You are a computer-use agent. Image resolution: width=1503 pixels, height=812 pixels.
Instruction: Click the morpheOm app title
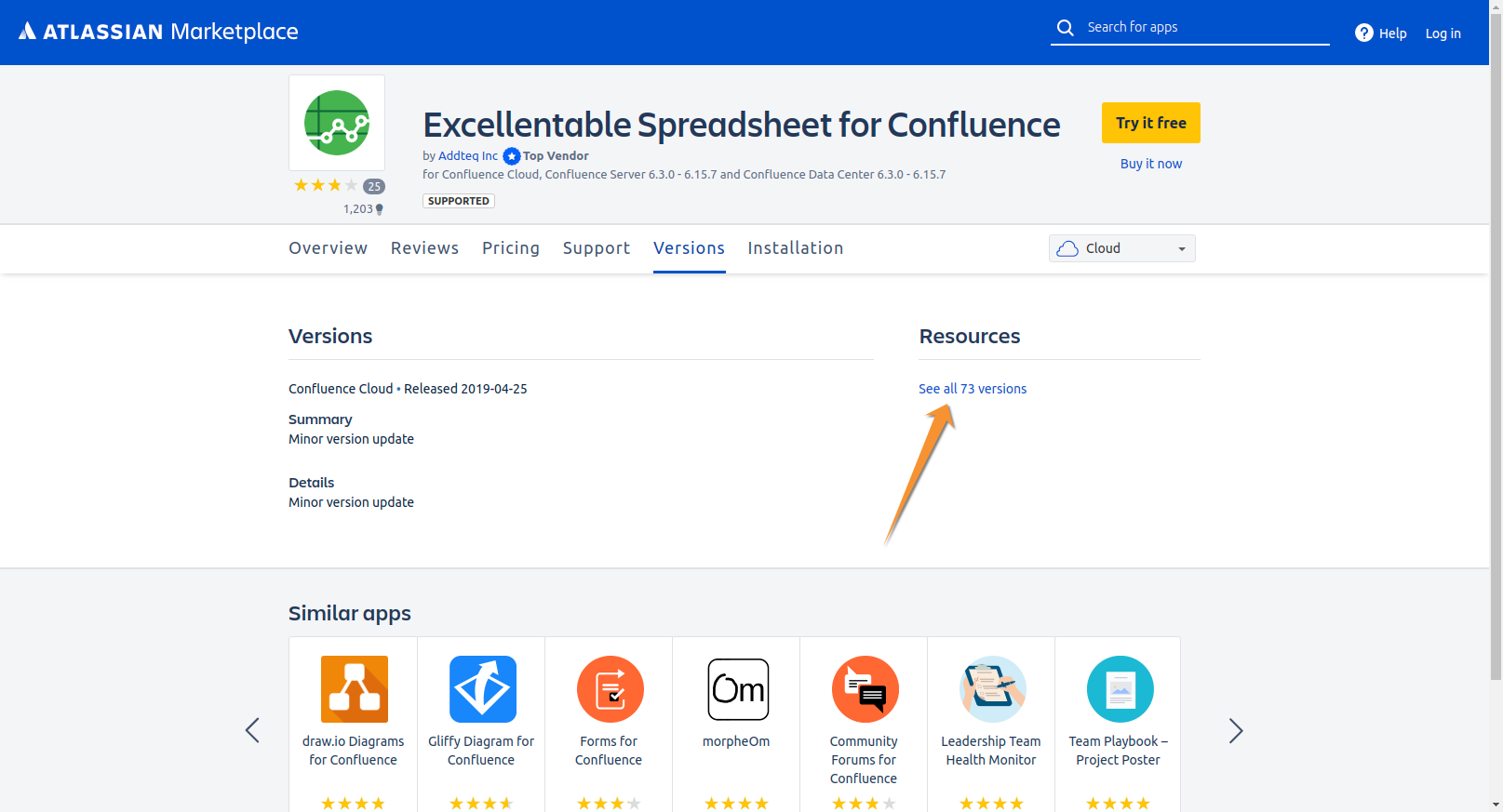(x=736, y=741)
